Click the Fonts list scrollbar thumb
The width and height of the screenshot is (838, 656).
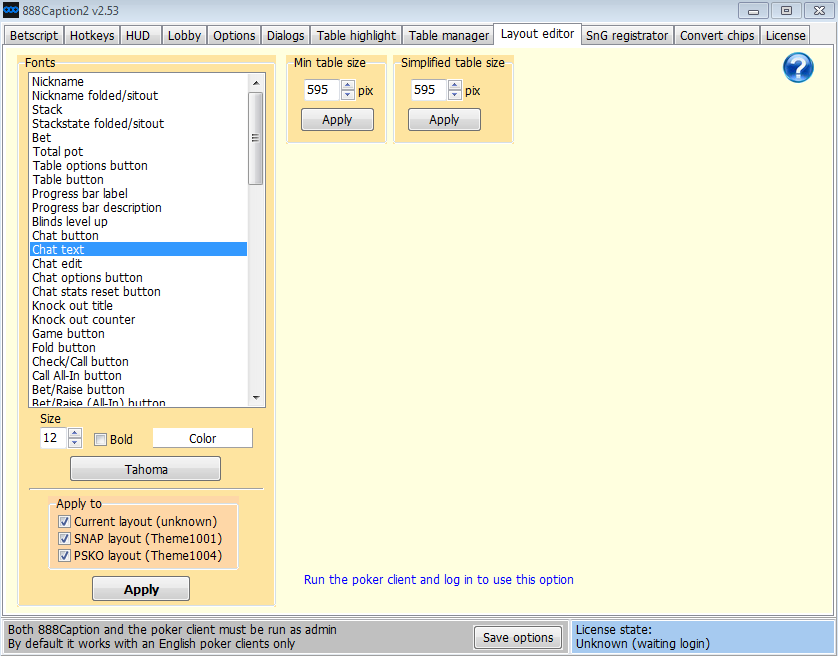pos(256,138)
